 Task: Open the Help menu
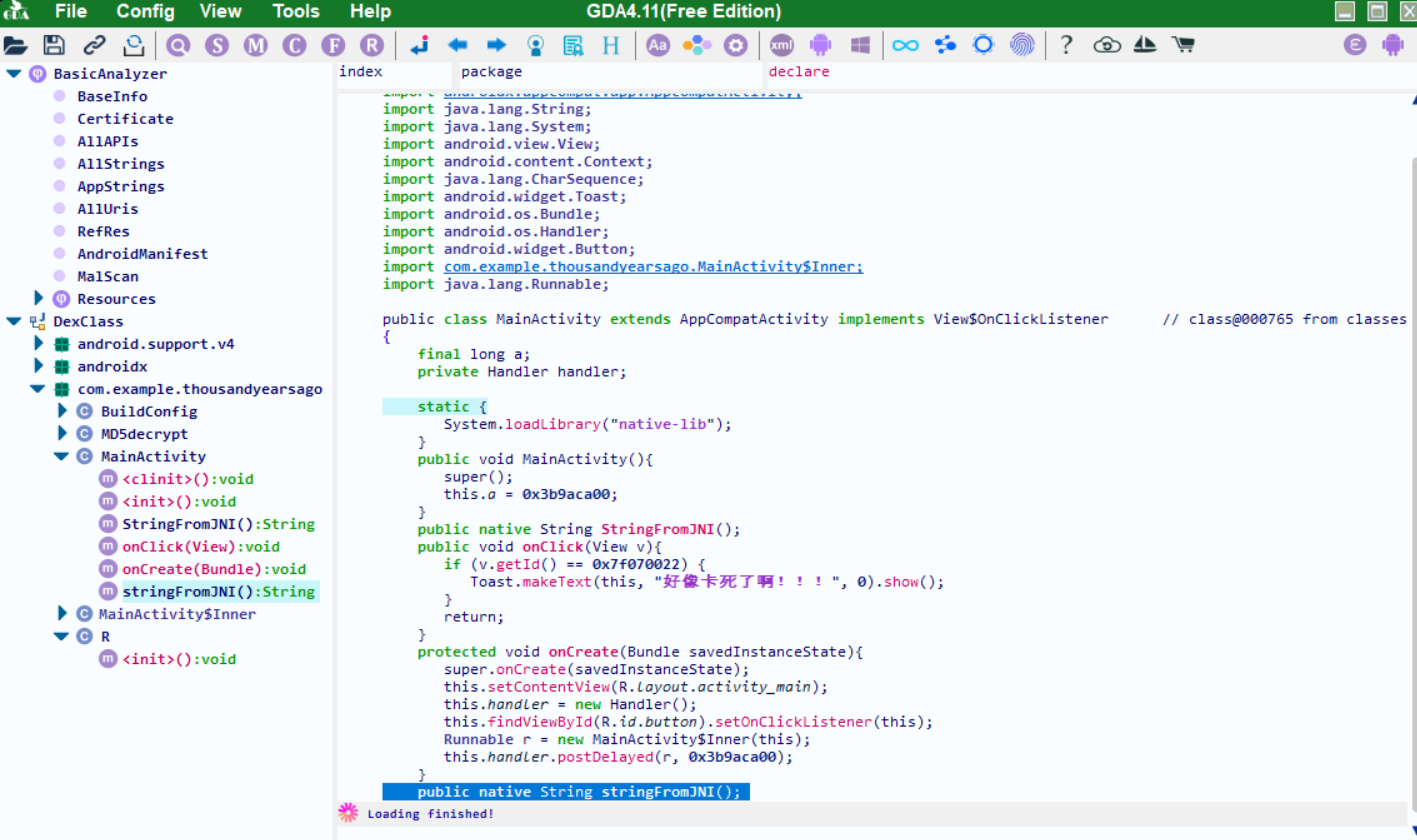point(370,12)
